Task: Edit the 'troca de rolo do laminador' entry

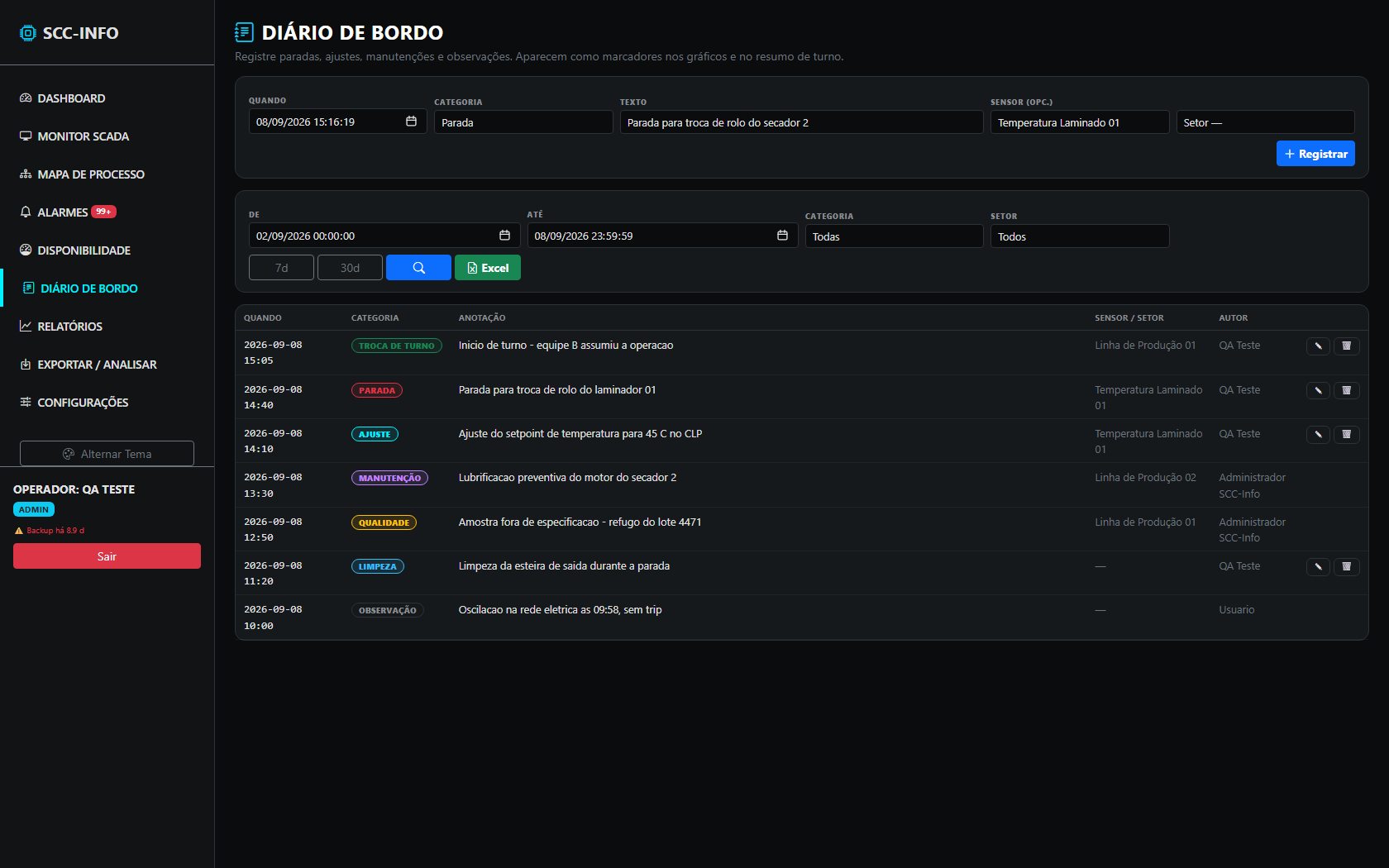Action: [x=1318, y=390]
